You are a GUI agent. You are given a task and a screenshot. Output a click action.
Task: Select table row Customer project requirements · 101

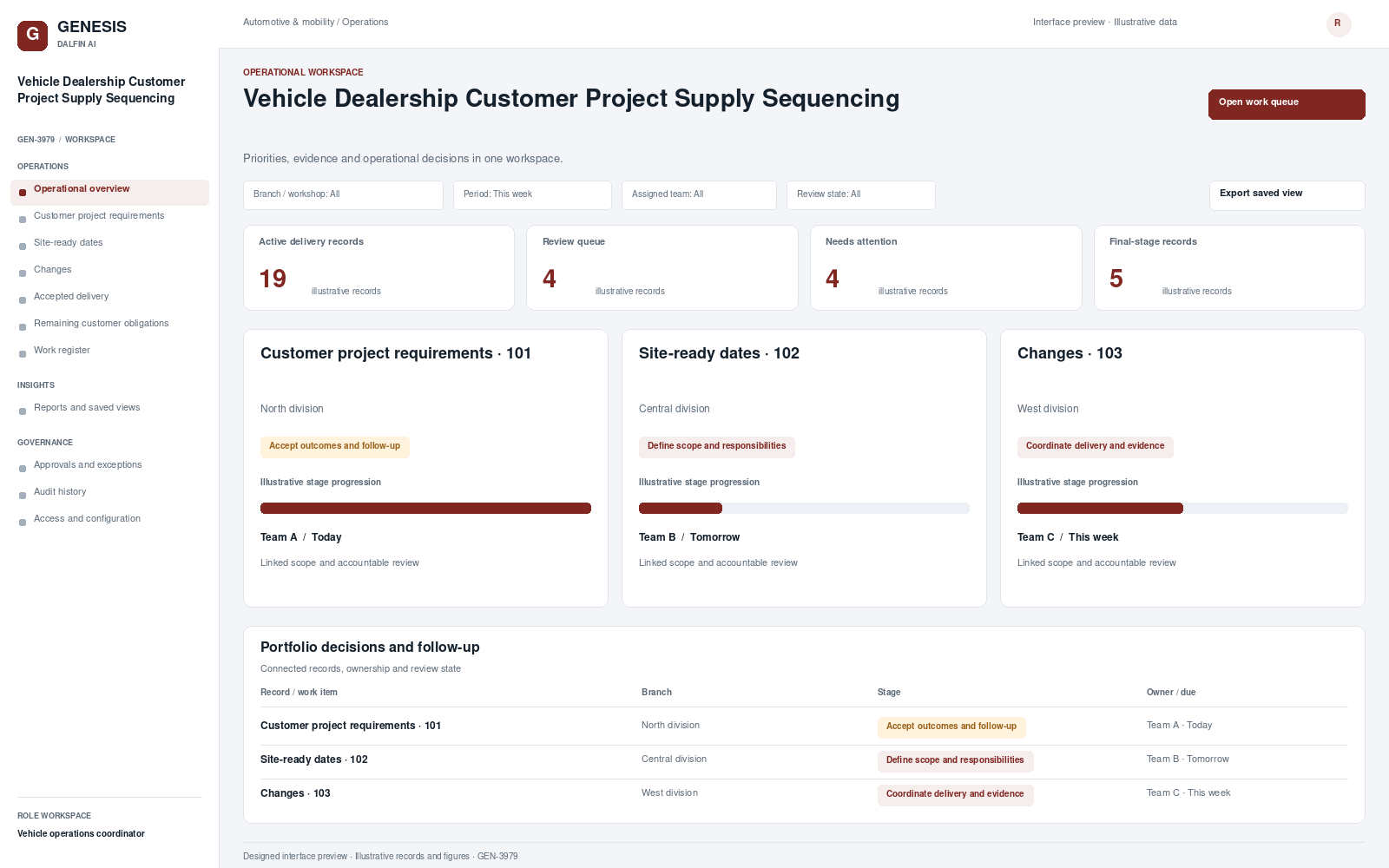804,727
